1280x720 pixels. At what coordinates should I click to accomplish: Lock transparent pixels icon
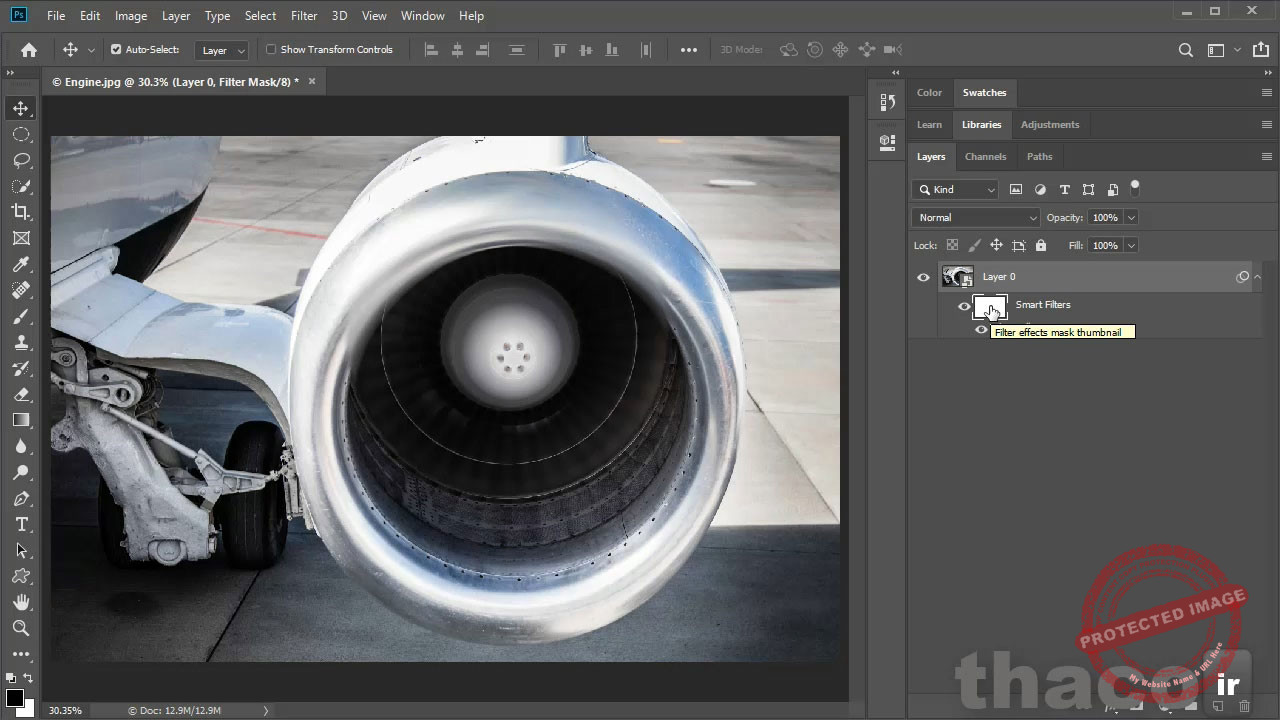(952, 245)
